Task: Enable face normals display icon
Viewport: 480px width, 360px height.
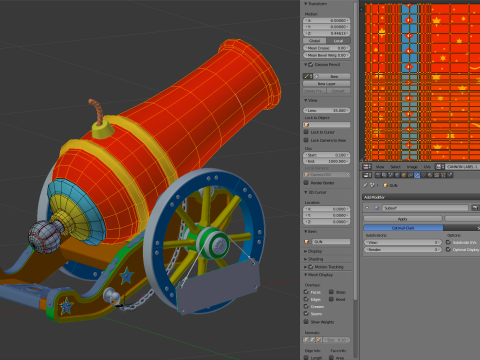Action: (319, 340)
